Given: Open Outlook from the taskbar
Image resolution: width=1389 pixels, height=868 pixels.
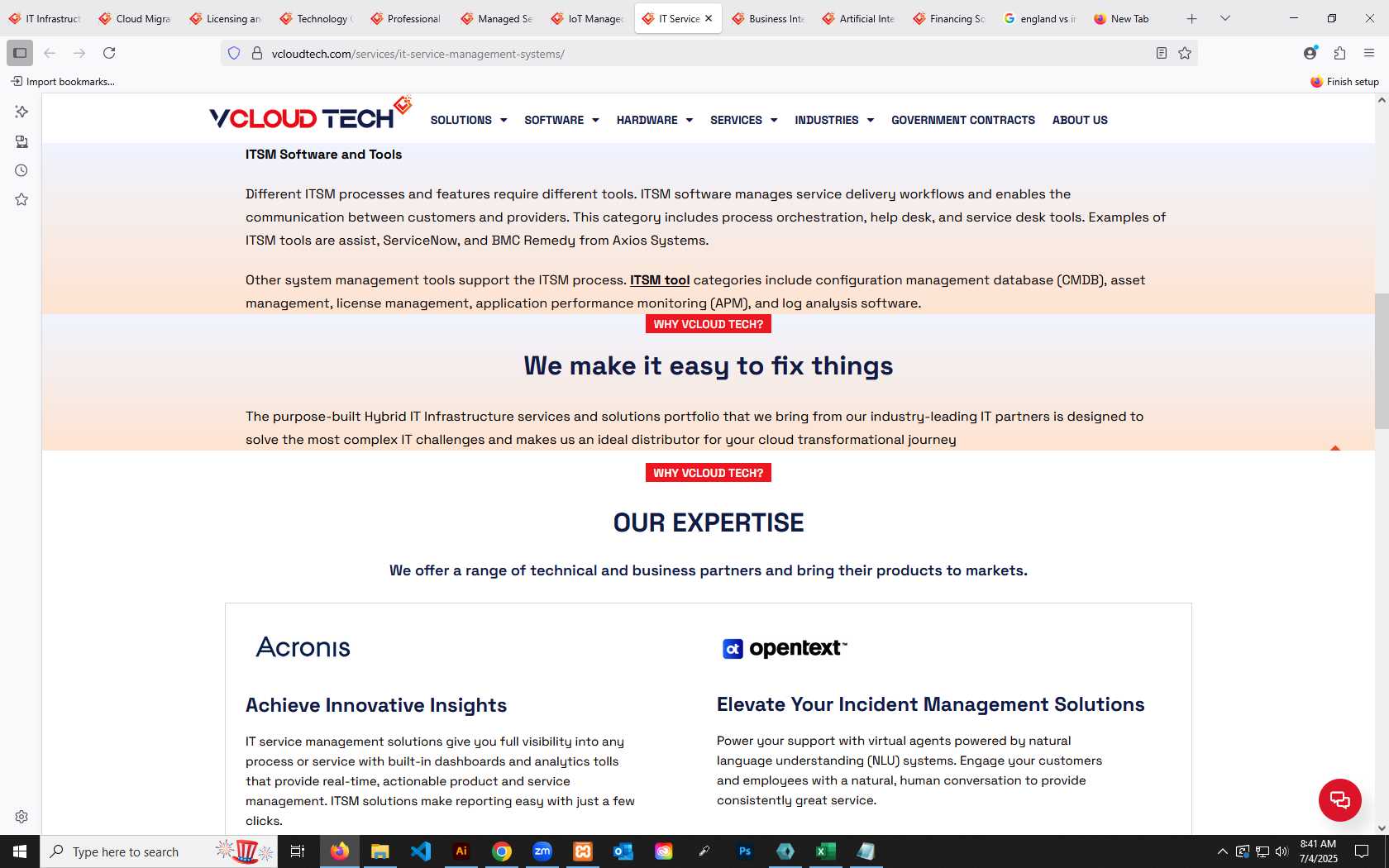Looking at the screenshot, I should tap(623, 851).
